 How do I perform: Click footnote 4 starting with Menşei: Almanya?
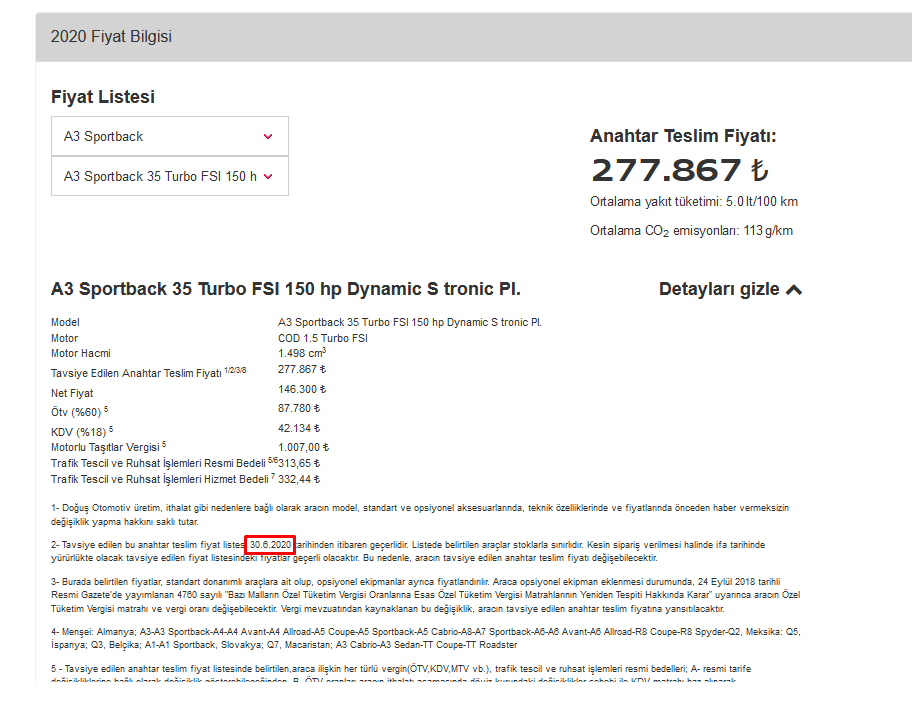(x=426, y=638)
